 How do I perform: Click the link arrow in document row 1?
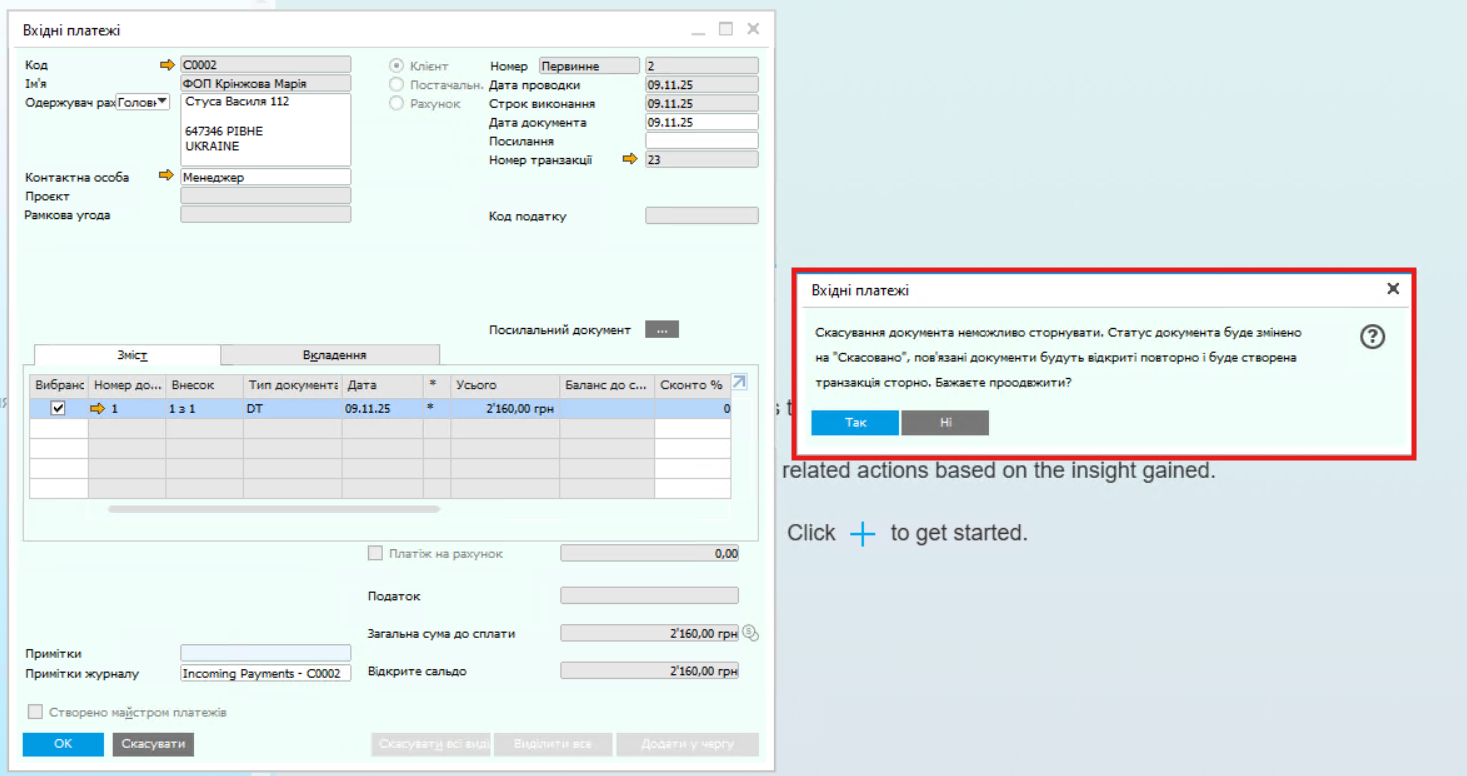(98, 408)
